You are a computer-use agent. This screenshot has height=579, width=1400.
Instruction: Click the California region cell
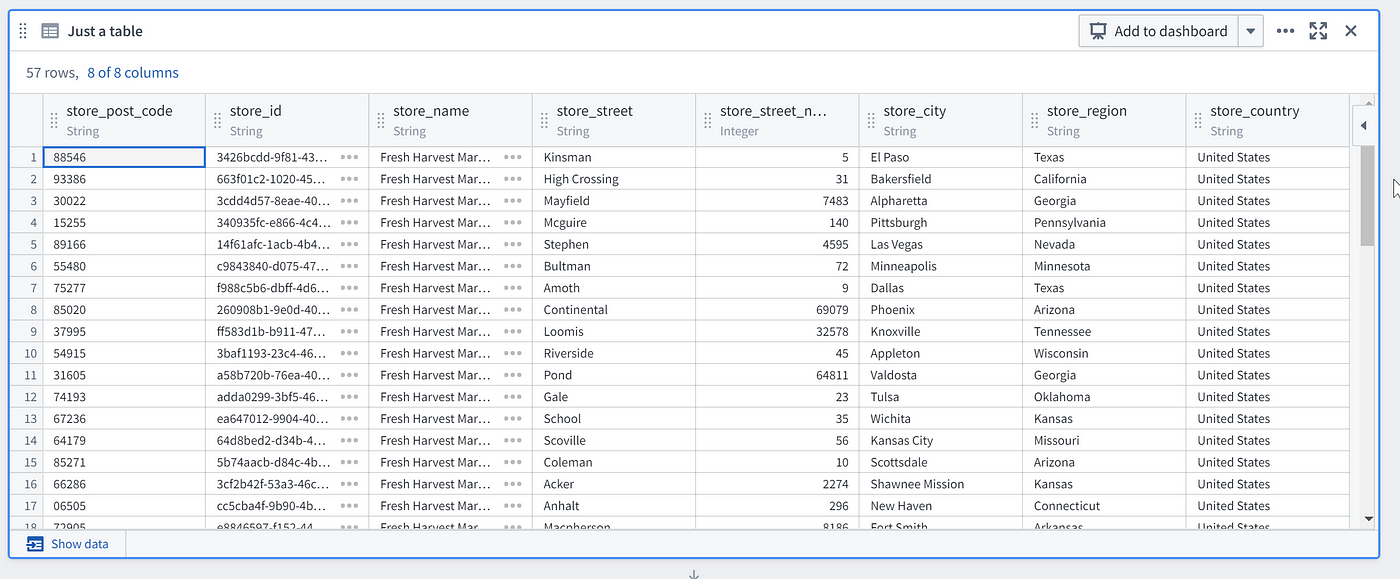pos(1104,179)
